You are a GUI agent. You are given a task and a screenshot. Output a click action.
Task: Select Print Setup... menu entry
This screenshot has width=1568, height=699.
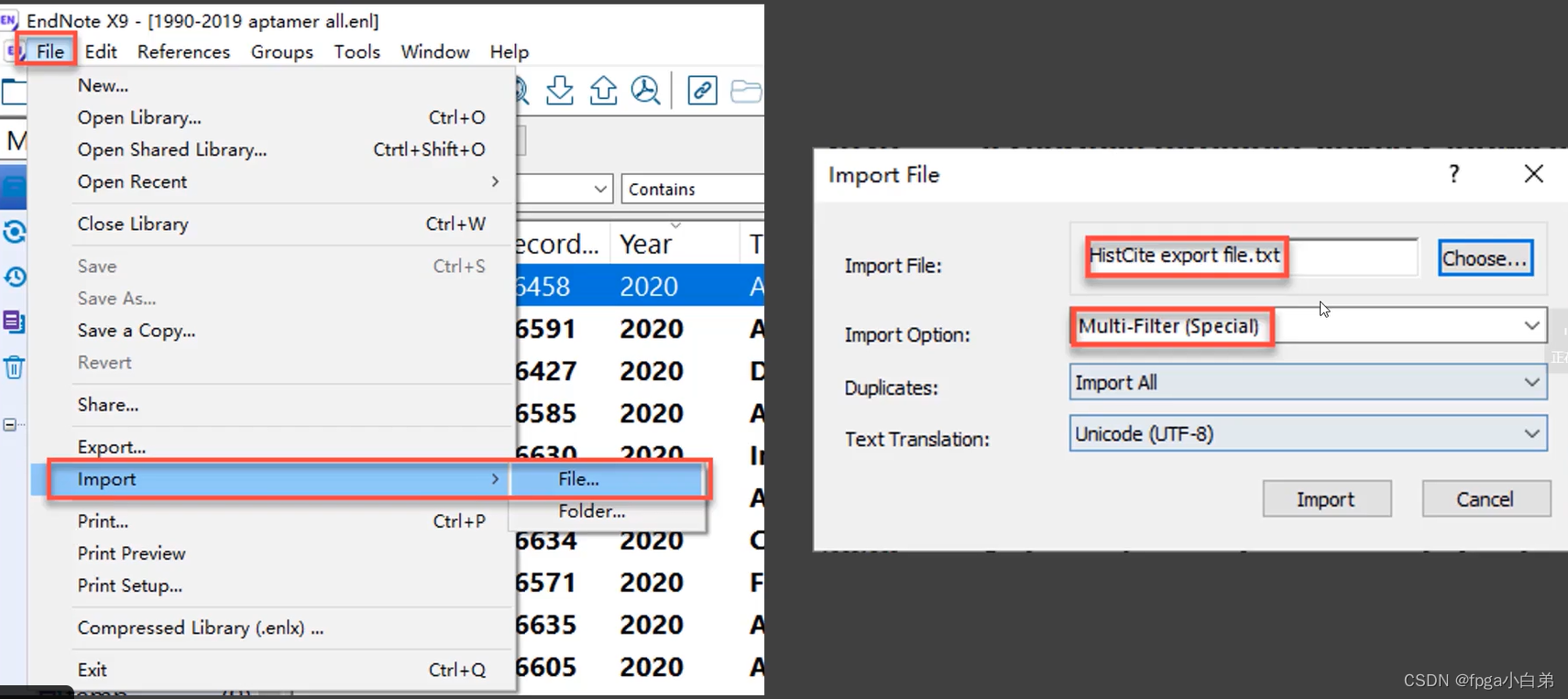272,585
